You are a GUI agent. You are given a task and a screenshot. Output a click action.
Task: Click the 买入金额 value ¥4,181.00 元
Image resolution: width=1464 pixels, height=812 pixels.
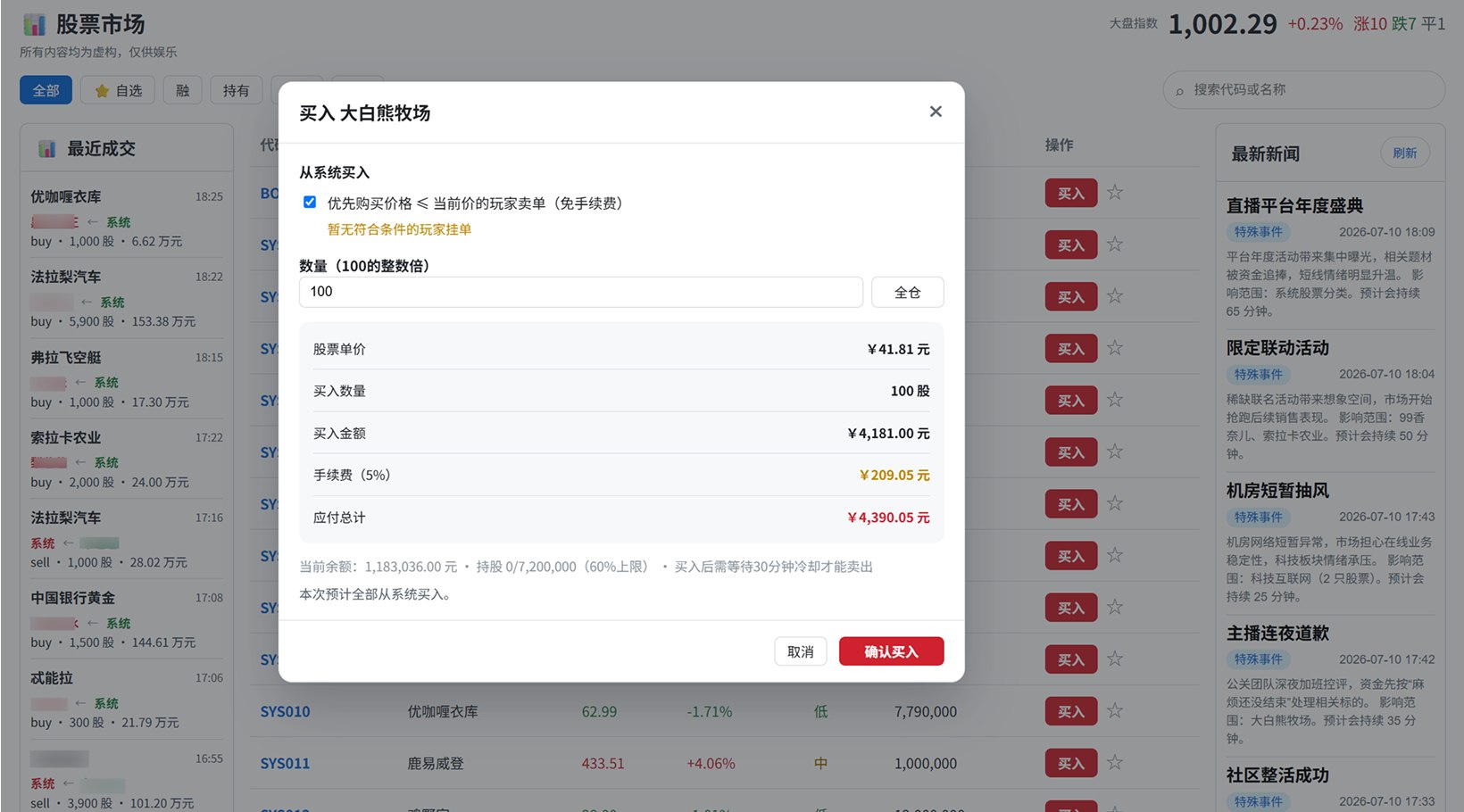pos(888,434)
